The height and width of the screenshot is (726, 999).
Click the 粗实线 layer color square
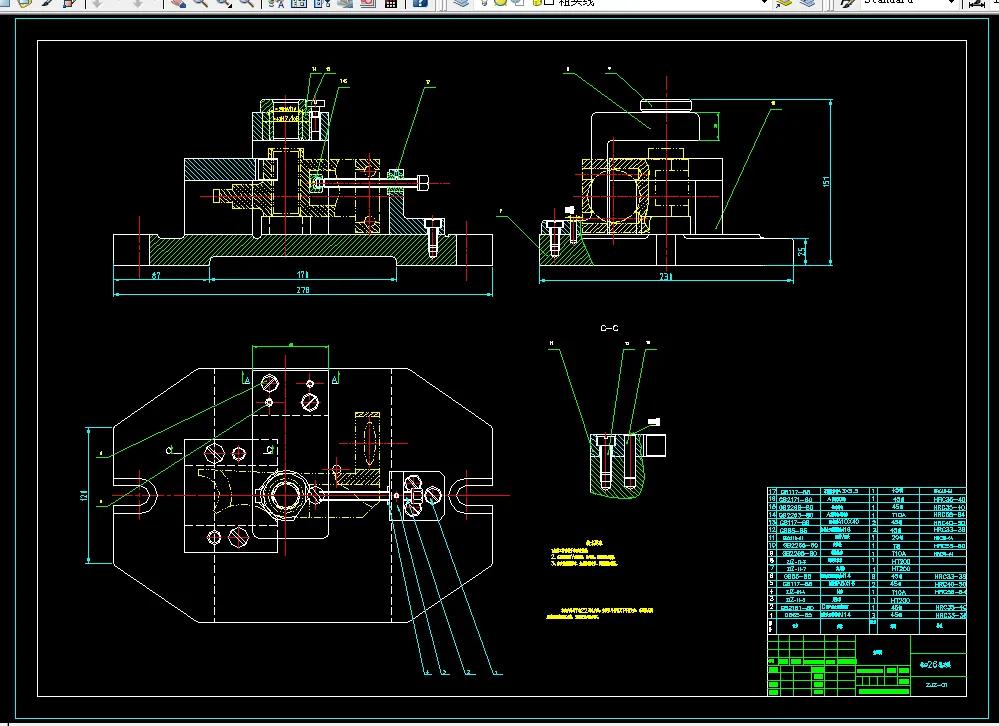click(x=548, y=3)
